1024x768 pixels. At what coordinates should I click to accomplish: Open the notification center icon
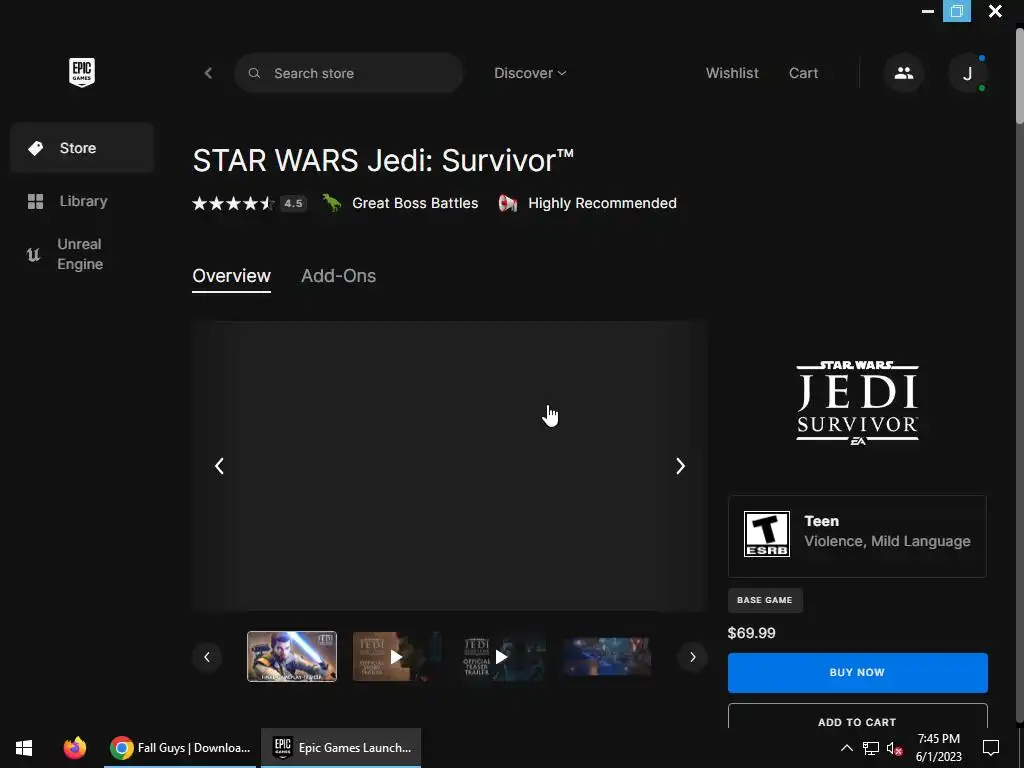coord(991,748)
